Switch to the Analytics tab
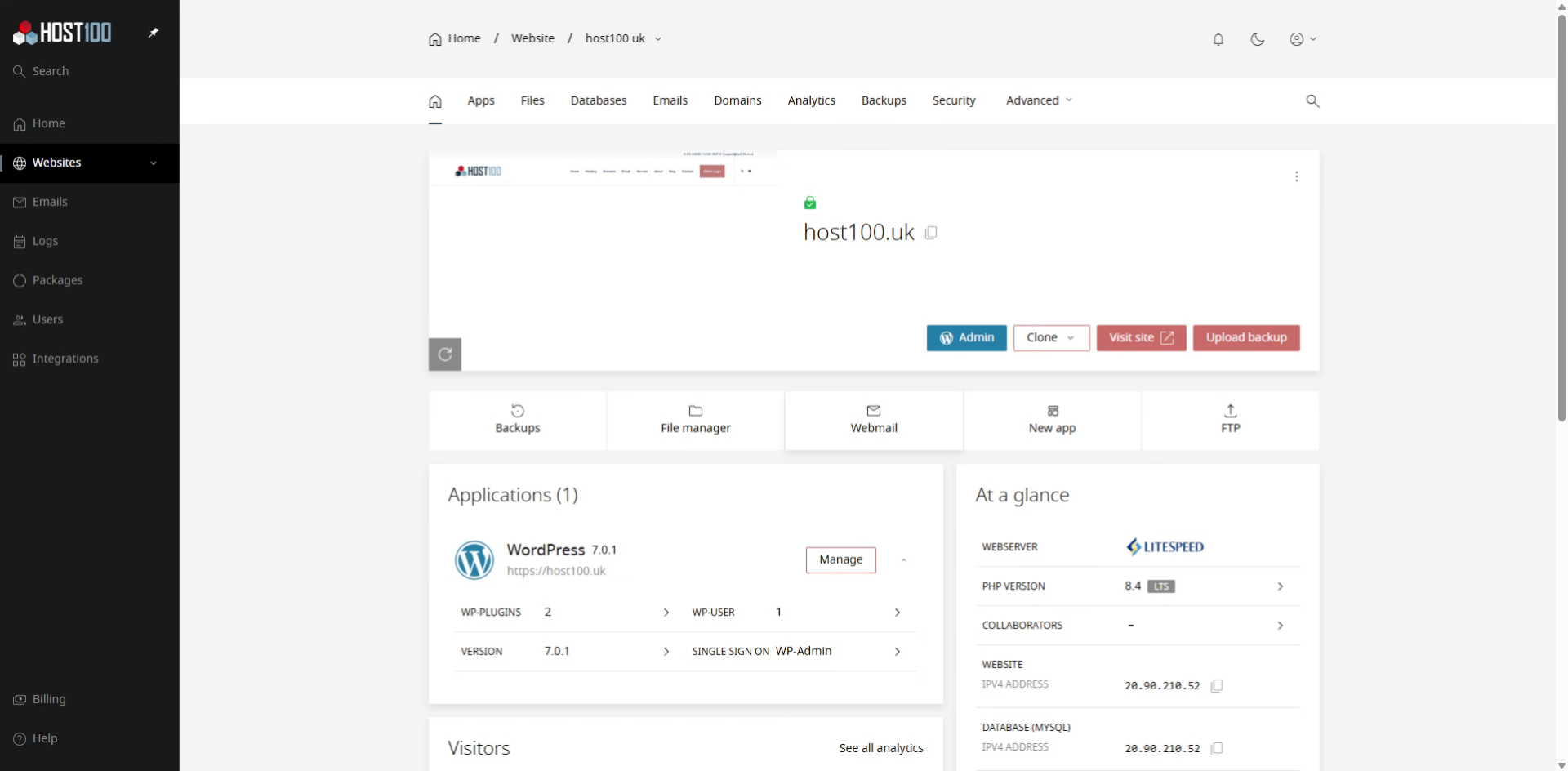 (x=811, y=100)
